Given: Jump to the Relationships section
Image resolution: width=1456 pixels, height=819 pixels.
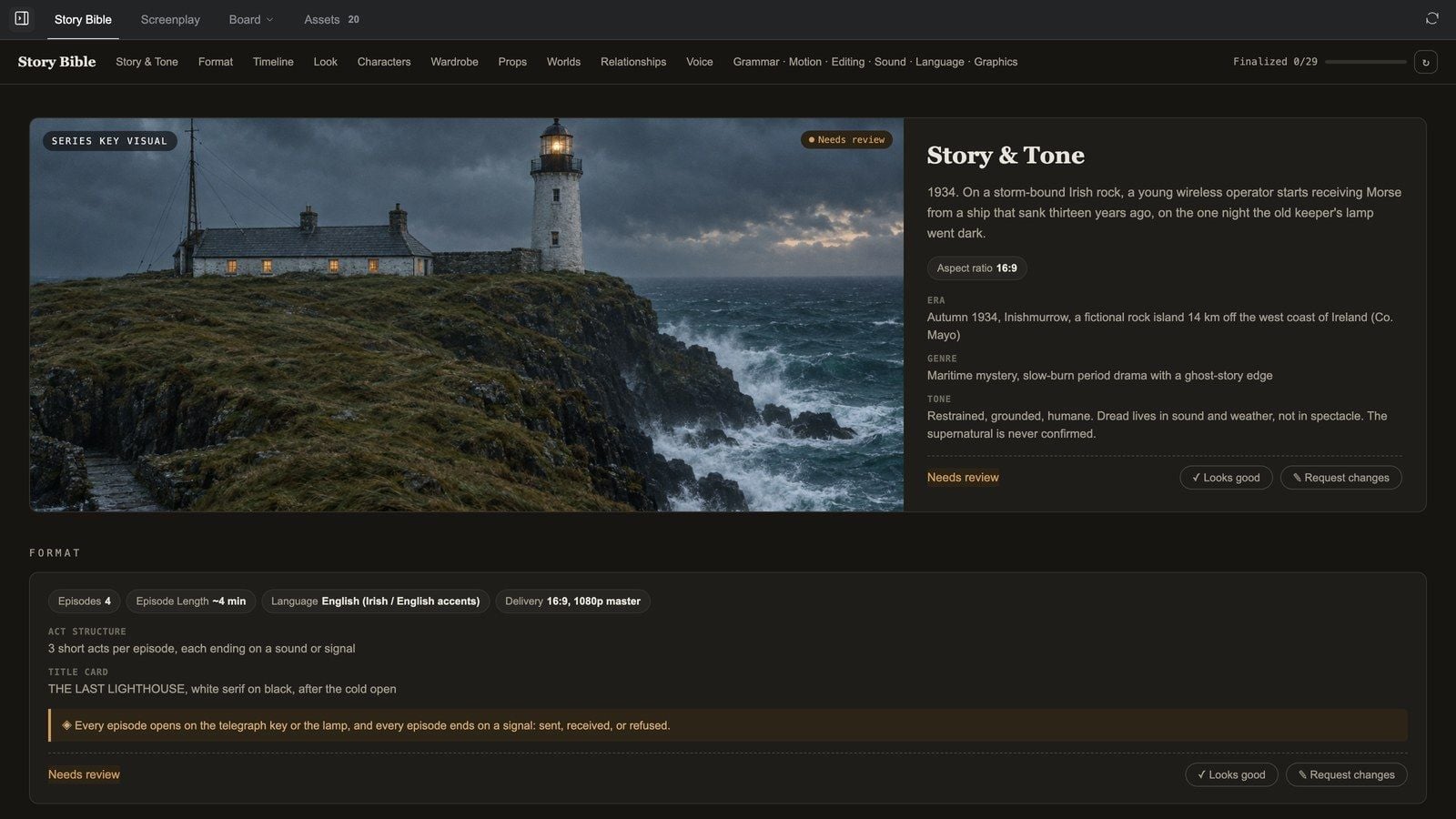Looking at the screenshot, I should tap(633, 62).
